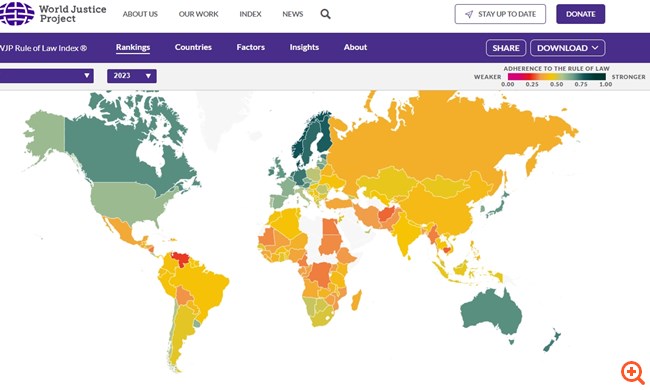Expand the 2023 year dropdown

point(132,76)
